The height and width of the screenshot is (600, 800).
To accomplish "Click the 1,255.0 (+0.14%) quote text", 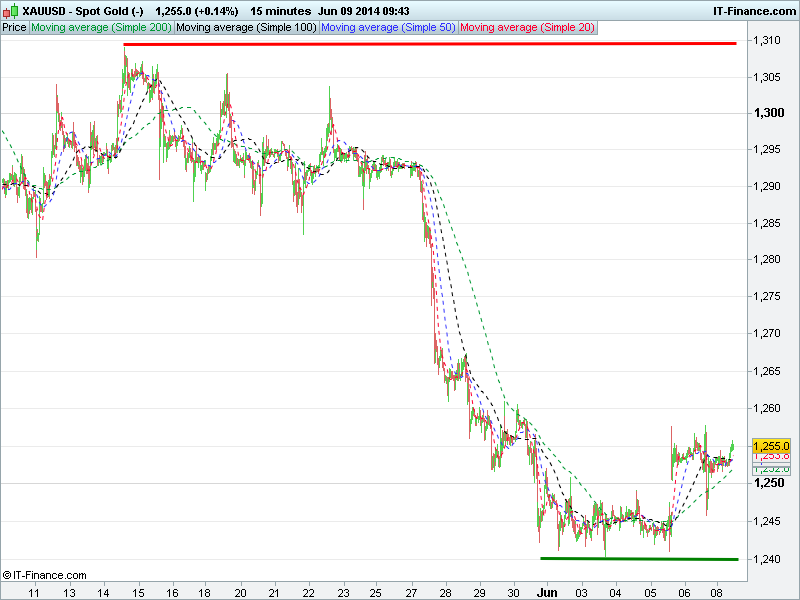I will point(196,9).
